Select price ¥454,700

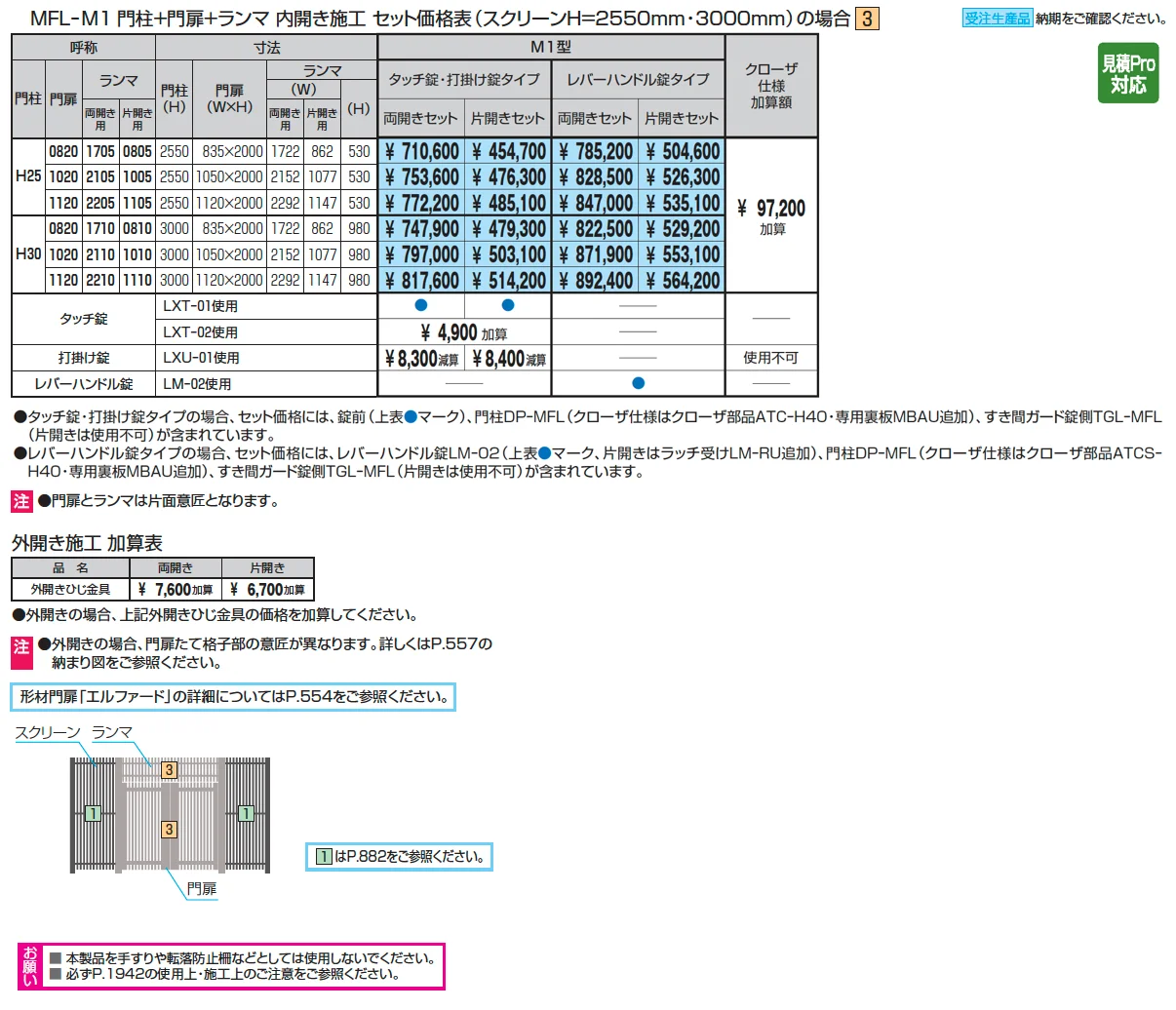[508, 151]
